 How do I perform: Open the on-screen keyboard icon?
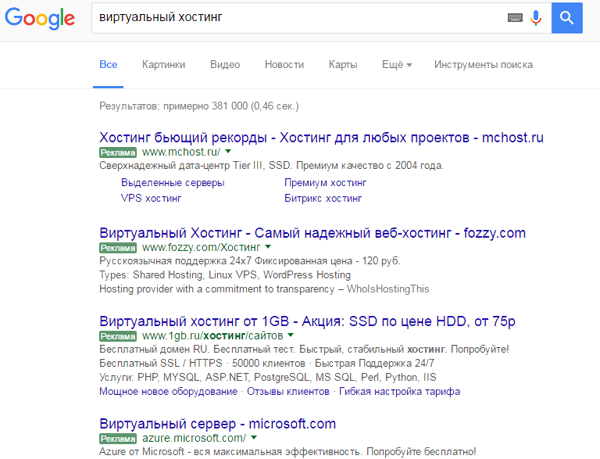pos(515,18)
